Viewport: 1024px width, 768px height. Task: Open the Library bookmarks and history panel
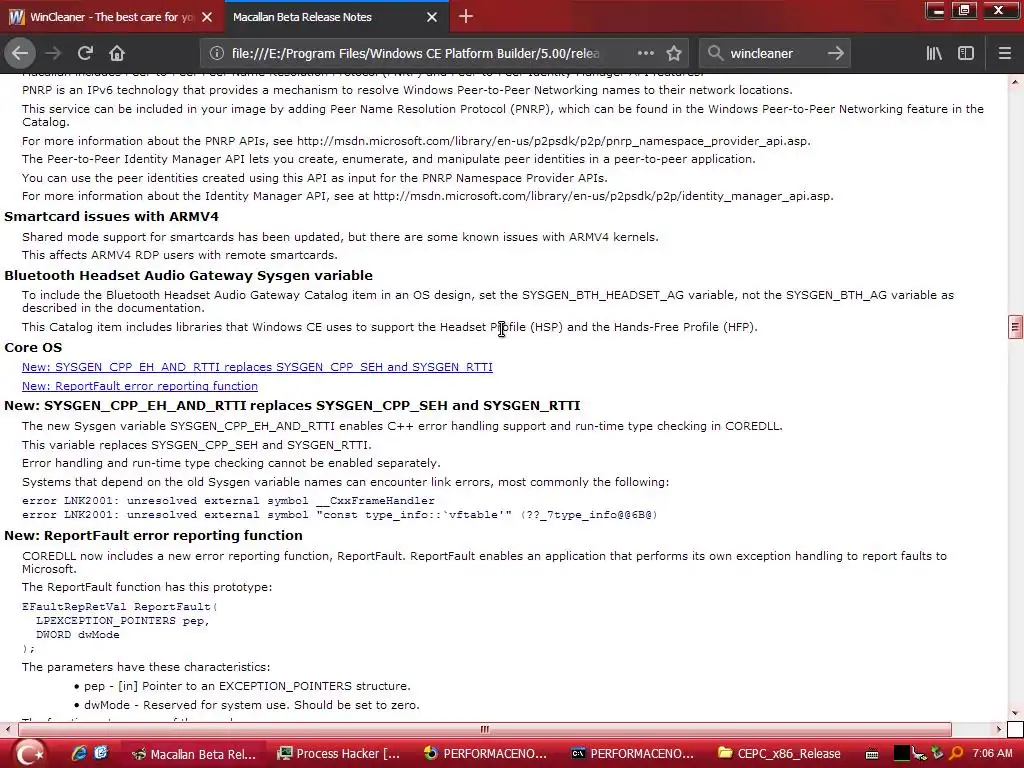934,54
